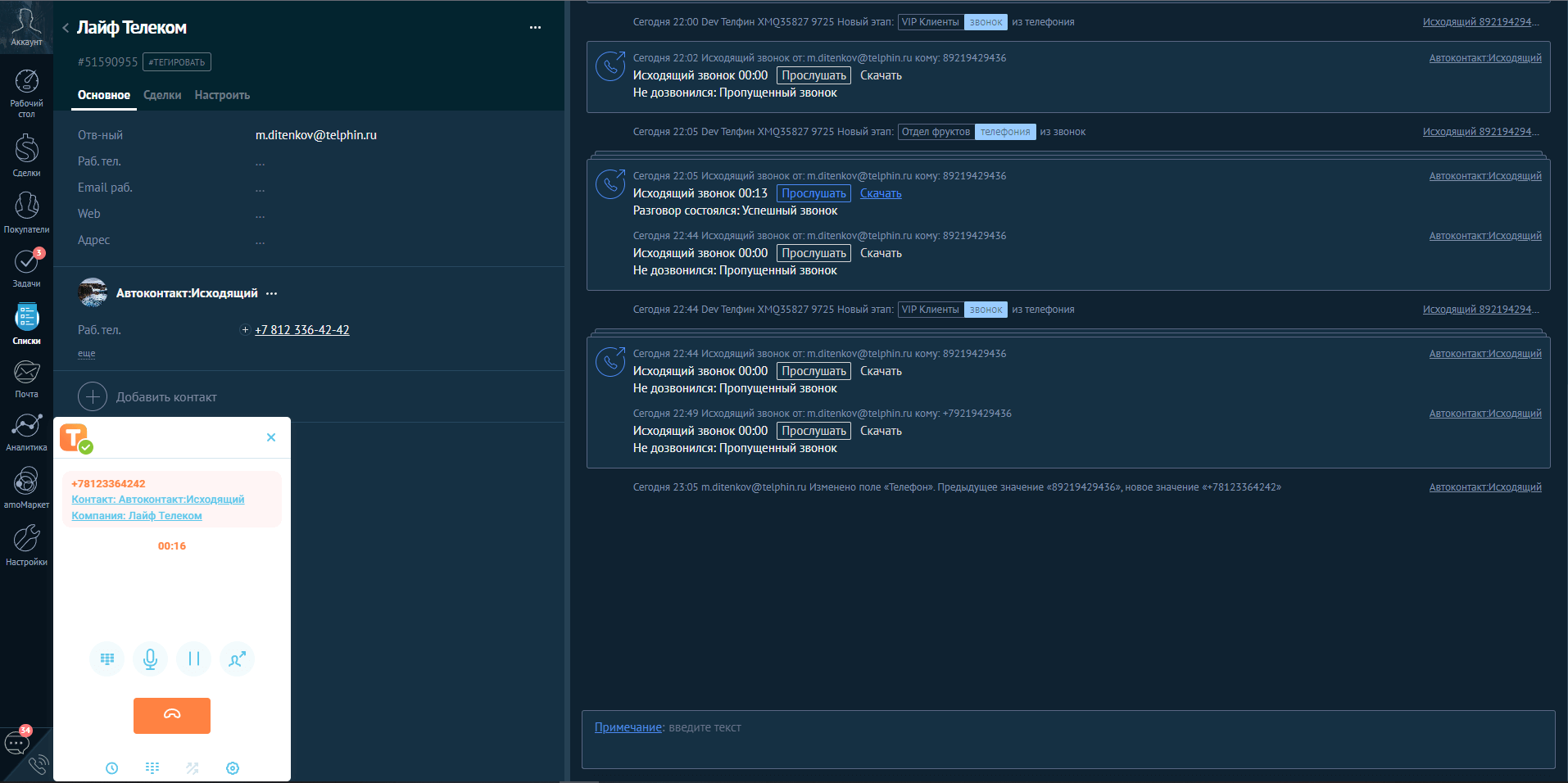Image resolution: width=1568 pixels, height=783 pixels.
Task: Open call history clock icon in softphone
Action: (112, 768)
